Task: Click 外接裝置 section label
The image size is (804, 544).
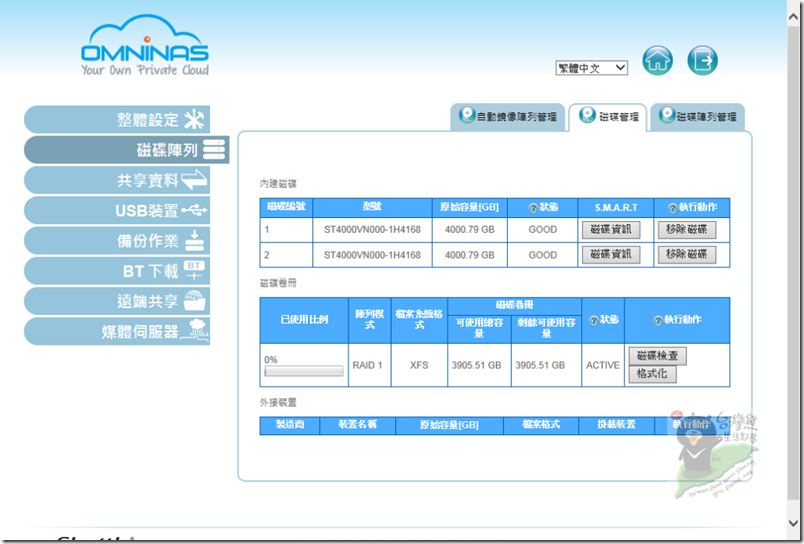Action: coord(278,402)
